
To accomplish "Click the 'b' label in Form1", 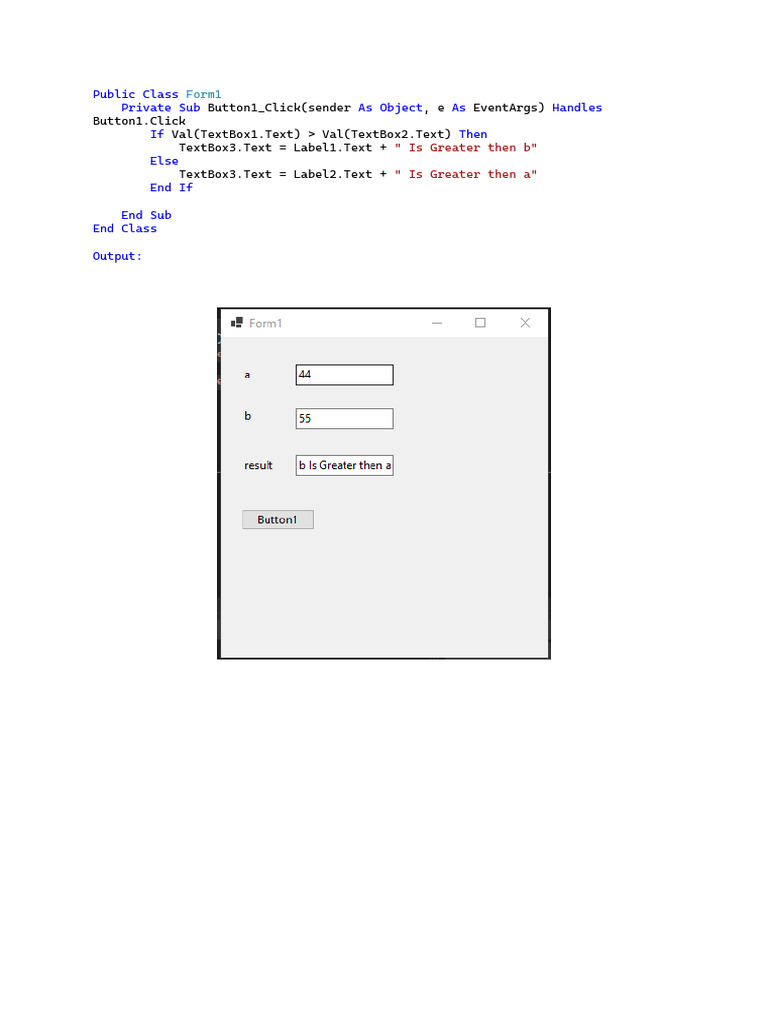I will coord(248,416).
